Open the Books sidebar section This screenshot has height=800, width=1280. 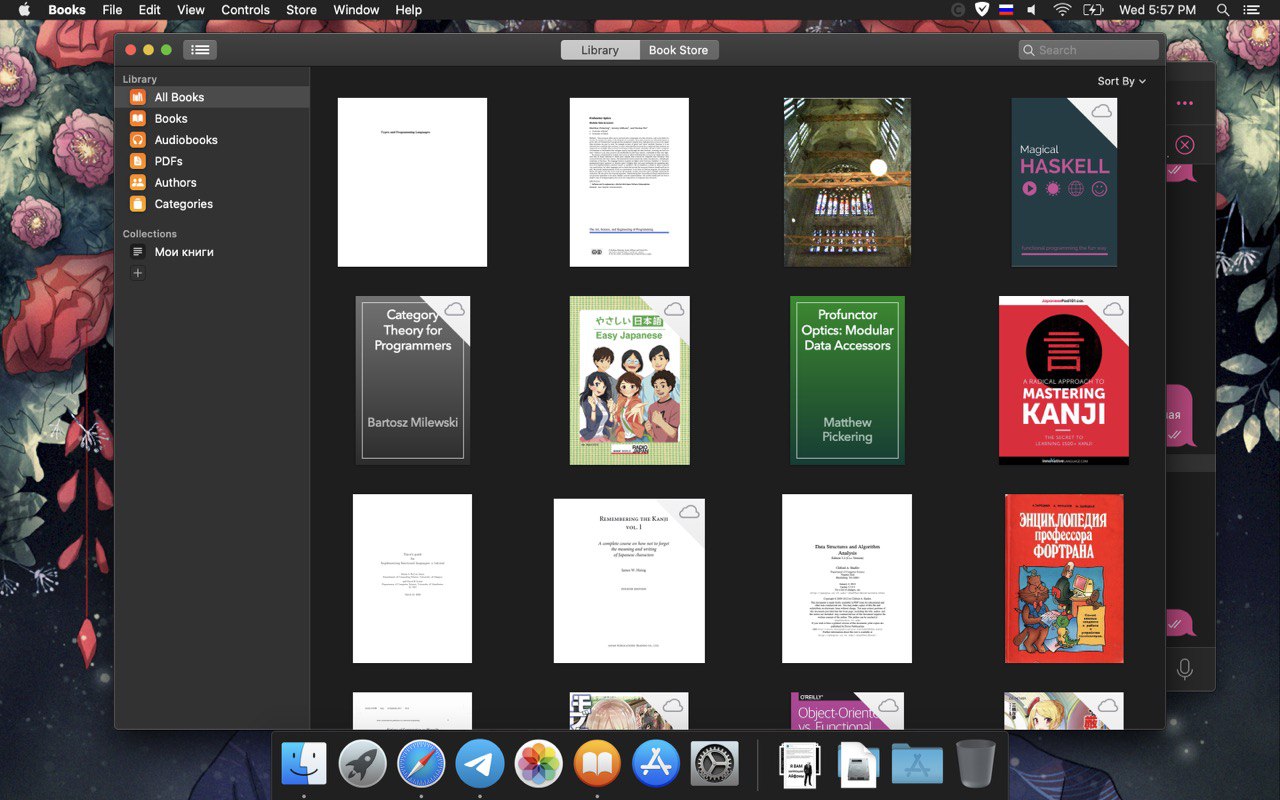tap(212, 118)
